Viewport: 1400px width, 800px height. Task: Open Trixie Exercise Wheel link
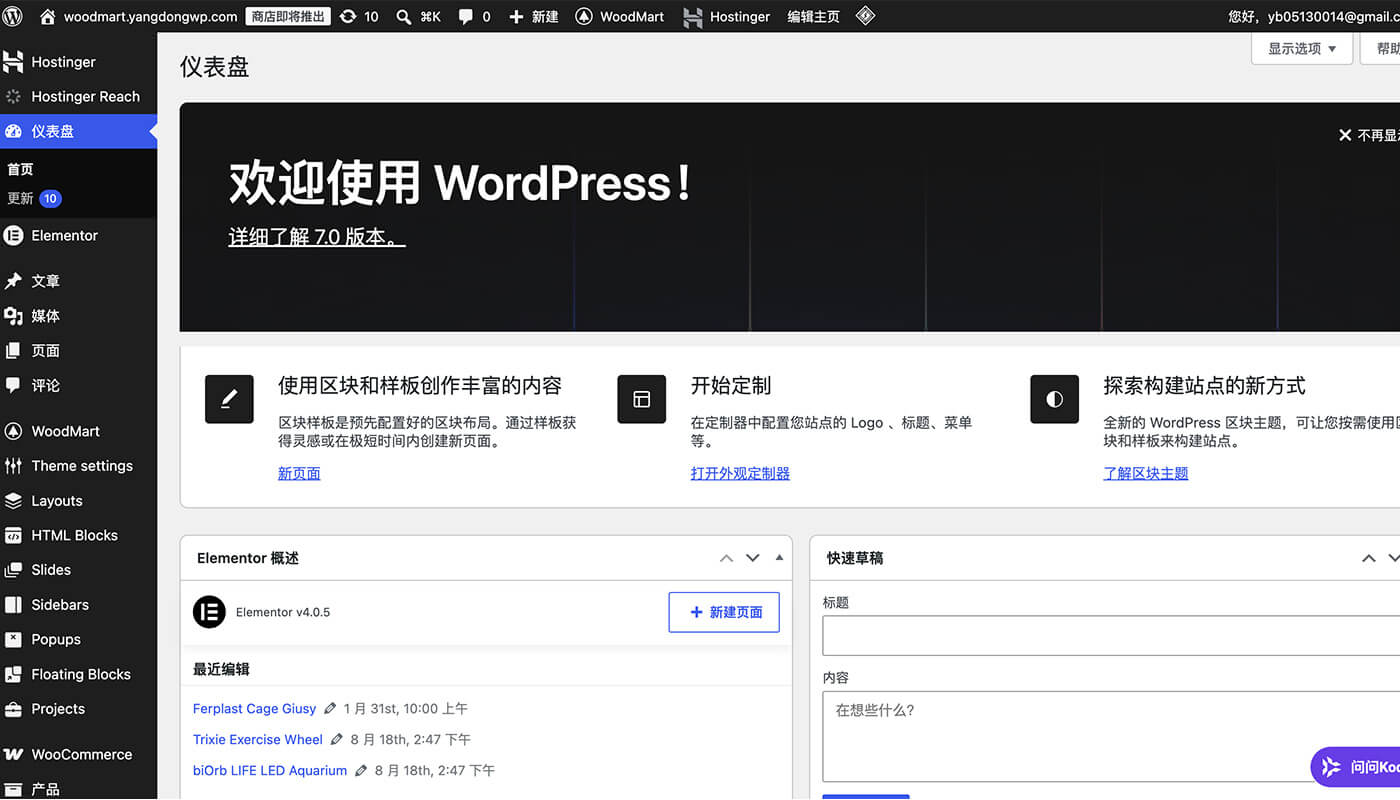pyautogui.click(x=258, y=740)
